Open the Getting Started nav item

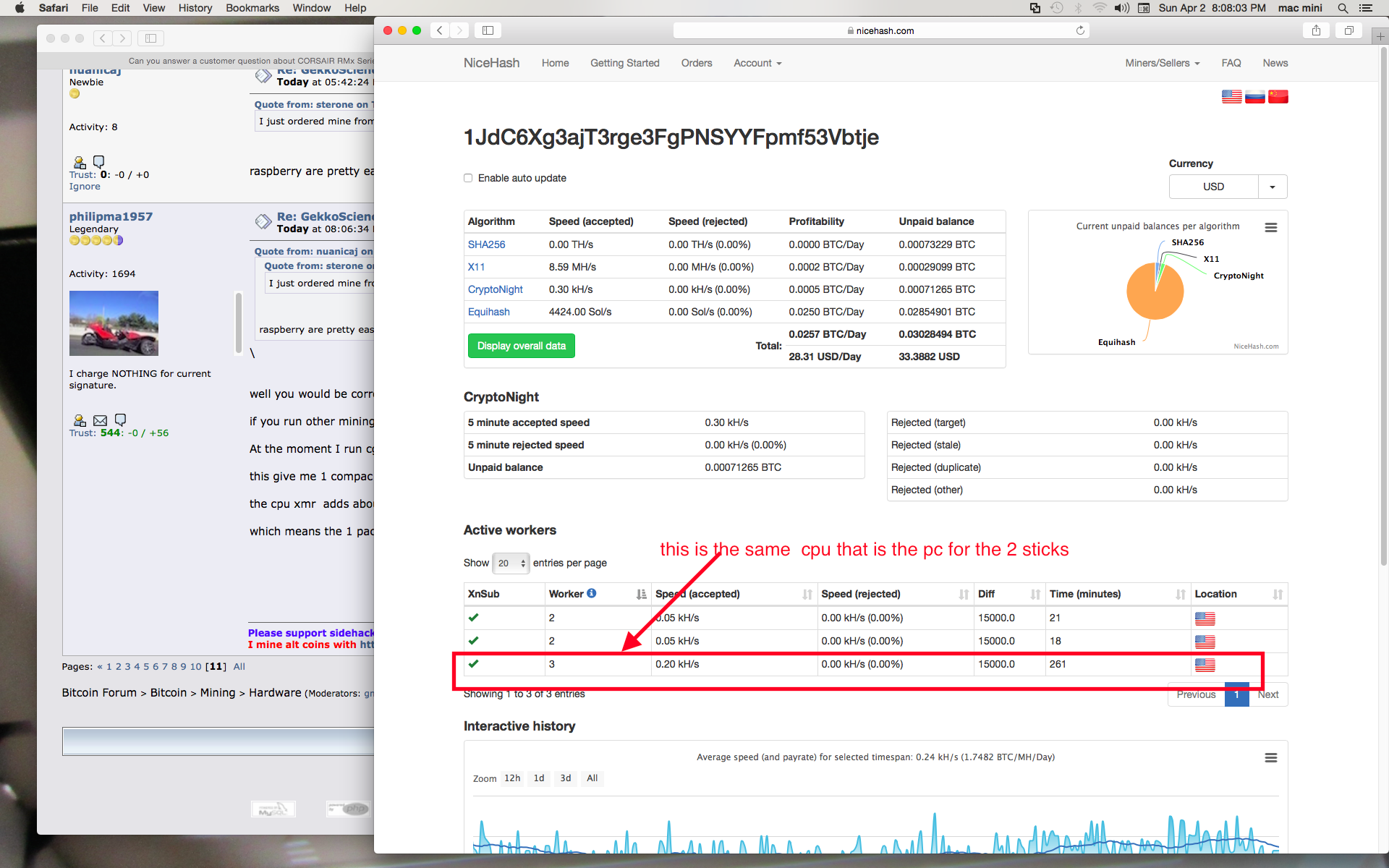625,63
